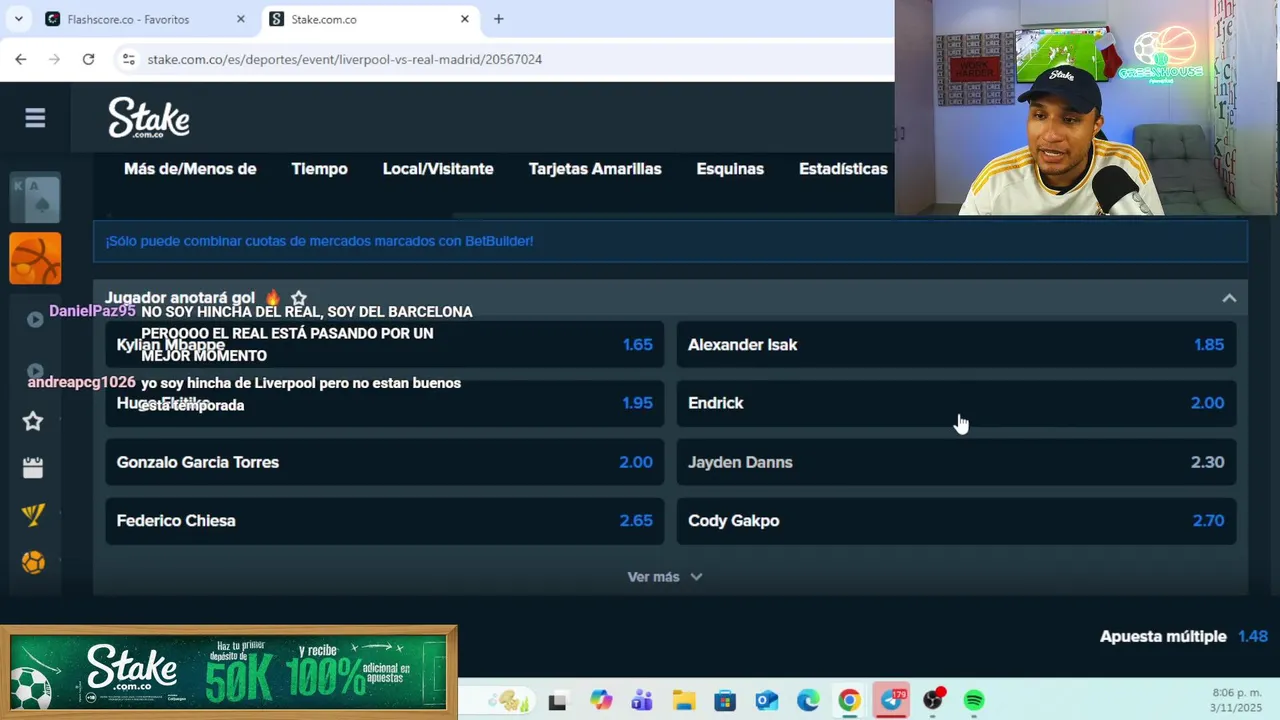Bet on Endrick at 2.00
Image resolution: width=1280 pixels, height=720 pixels.
(956, 403)
